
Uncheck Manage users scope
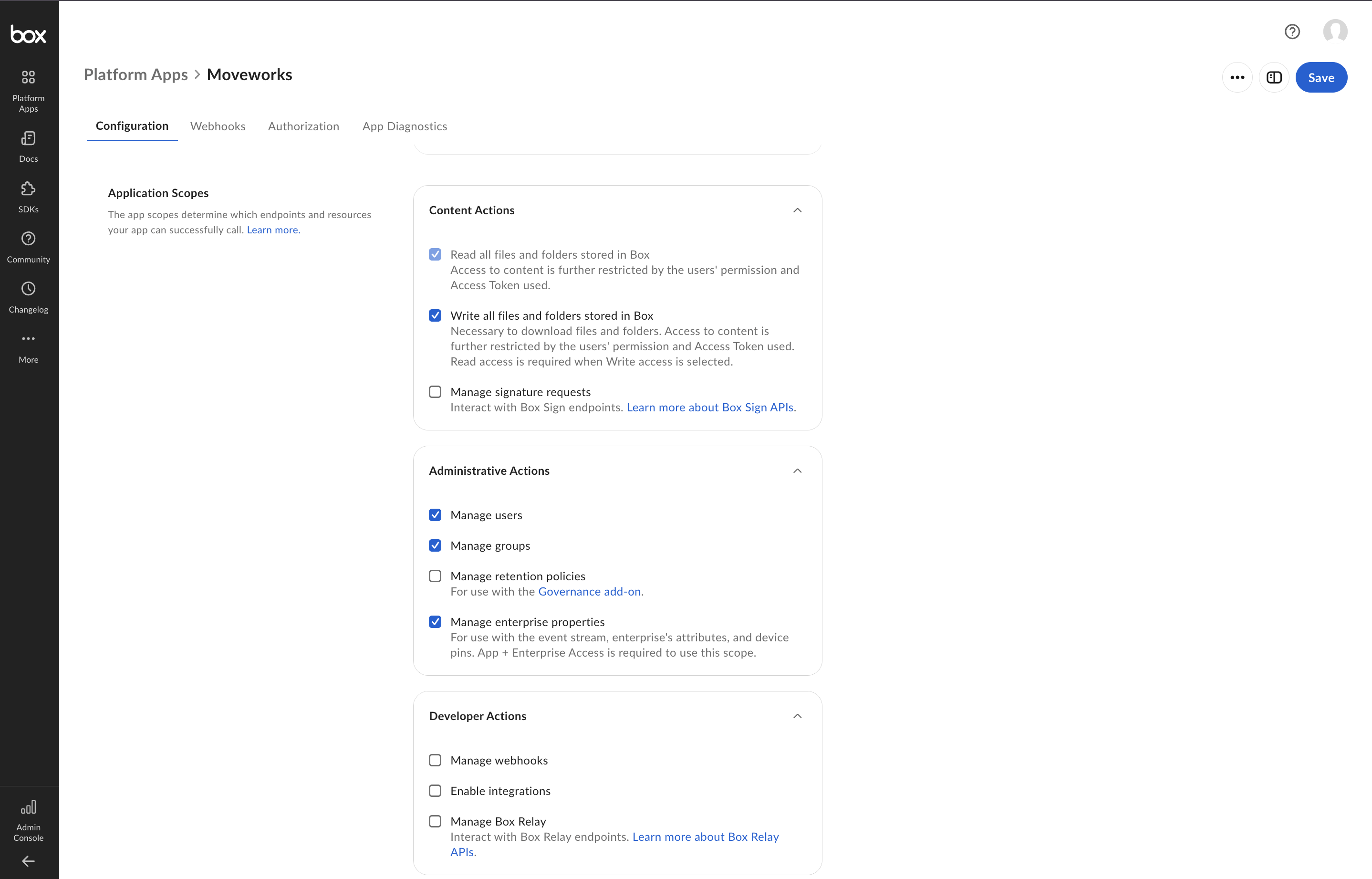pos(435,515)
